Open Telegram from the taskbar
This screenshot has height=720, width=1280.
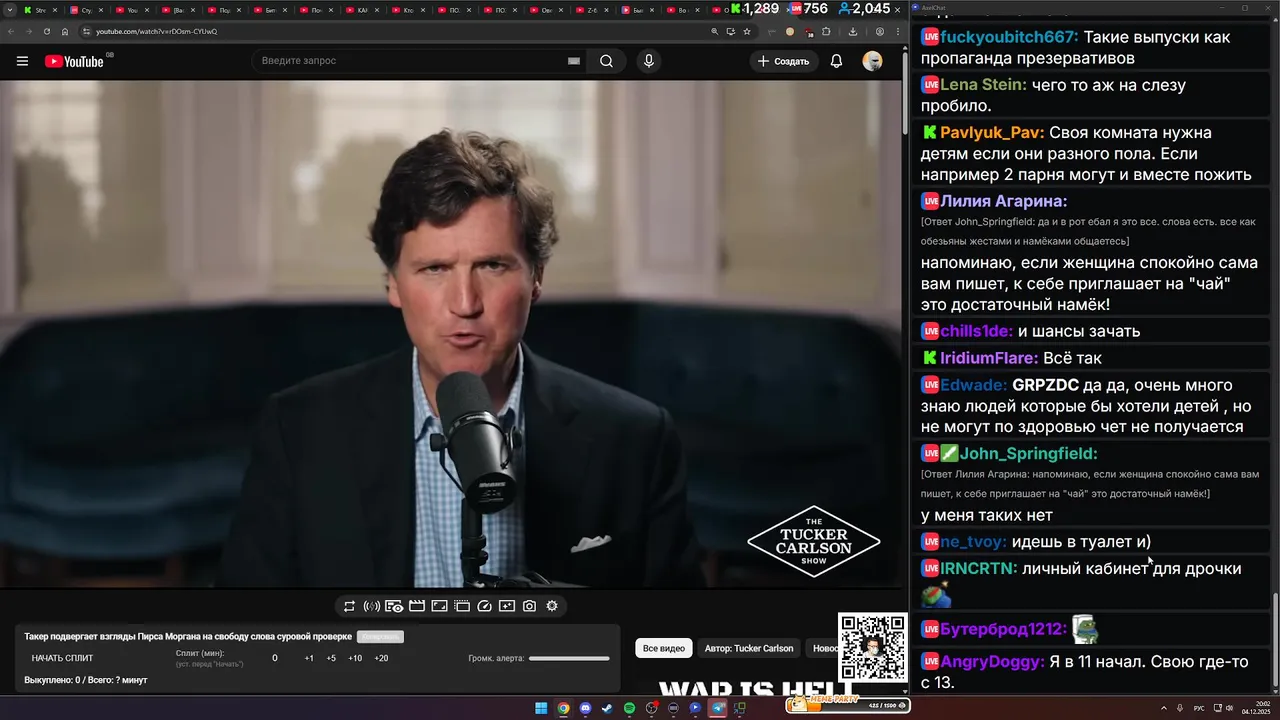click(x=717, y=708)
